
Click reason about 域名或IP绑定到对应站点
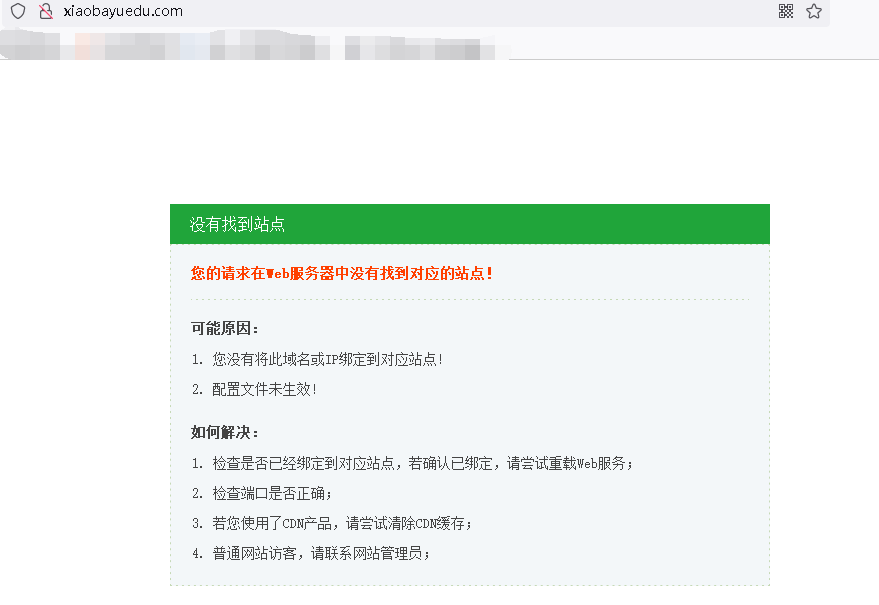click(x=327, y=359)
